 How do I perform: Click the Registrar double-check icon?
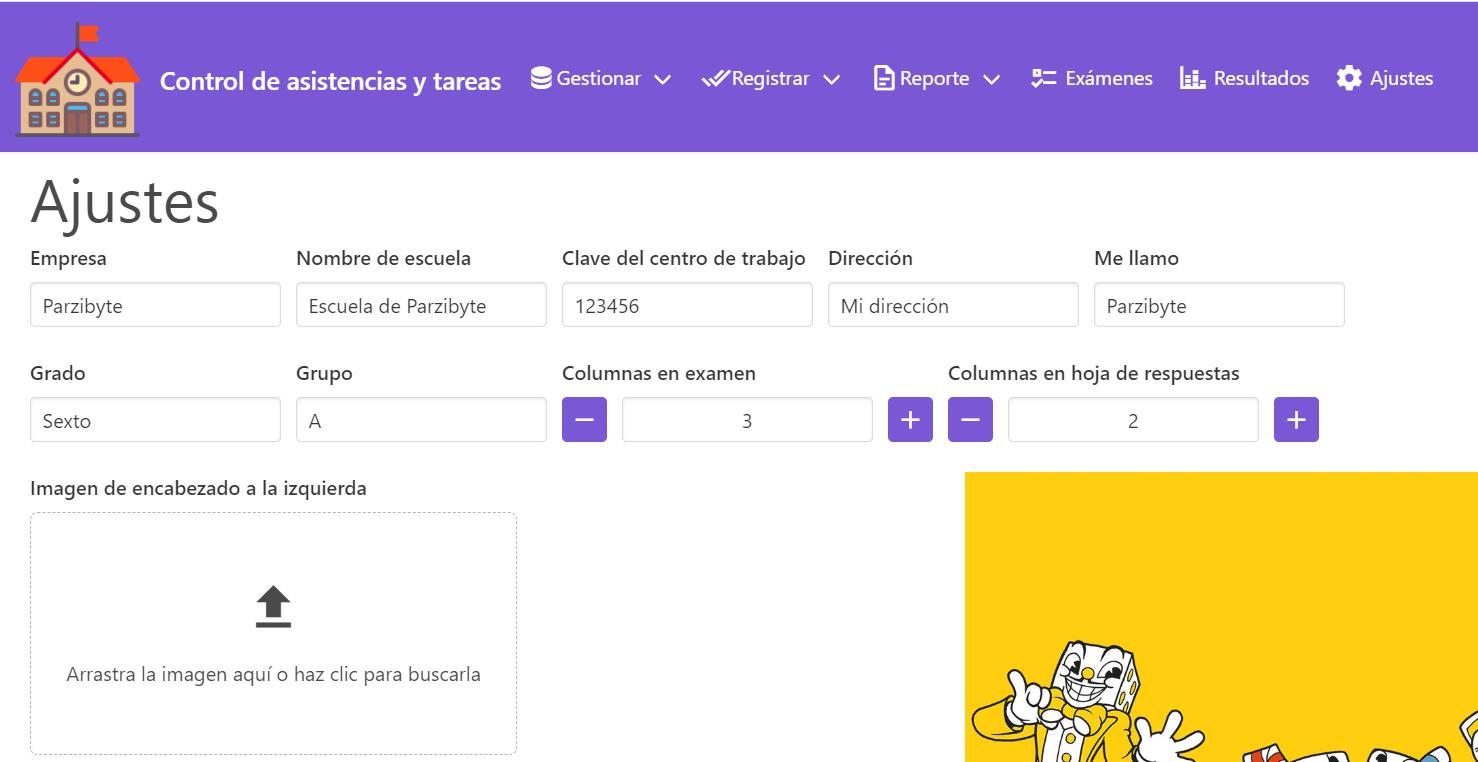[715, 78]
